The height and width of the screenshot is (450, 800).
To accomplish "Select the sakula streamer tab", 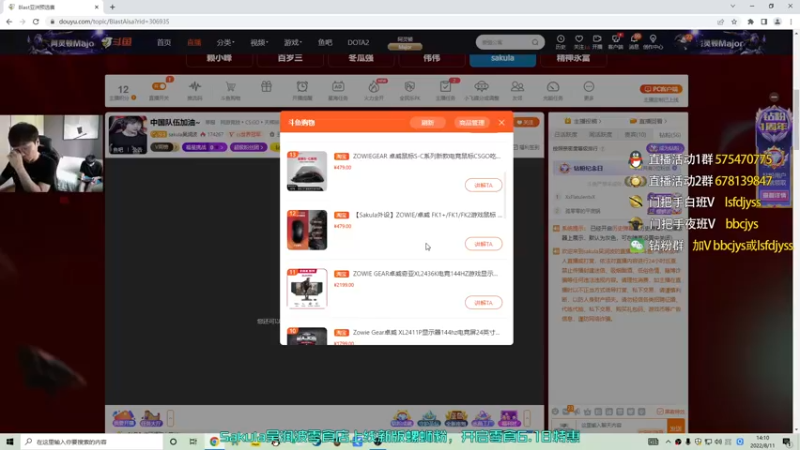I will (x=503, y=58).
